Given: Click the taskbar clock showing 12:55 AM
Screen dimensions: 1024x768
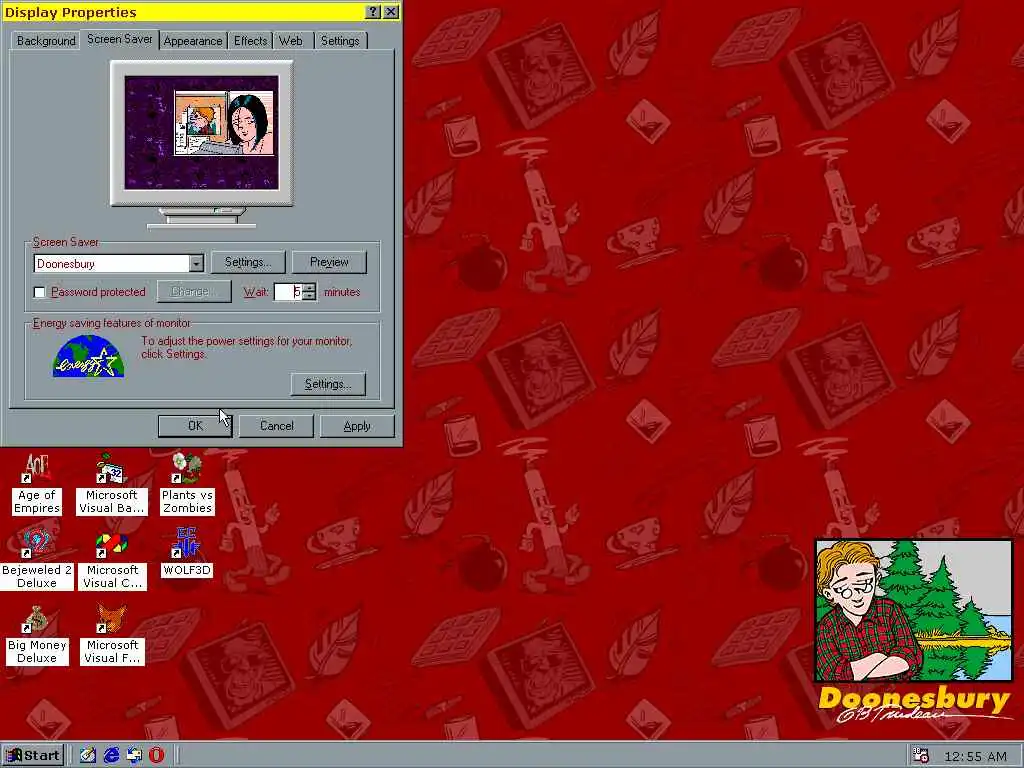Looking at the screenshot, I should (x=976, y=756).
